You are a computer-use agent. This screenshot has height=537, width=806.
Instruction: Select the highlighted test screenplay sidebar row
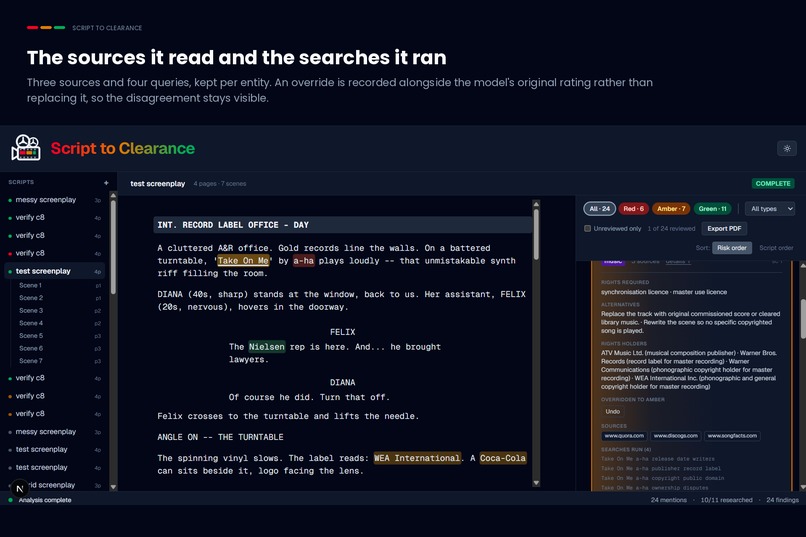click(x=54, y=271)
